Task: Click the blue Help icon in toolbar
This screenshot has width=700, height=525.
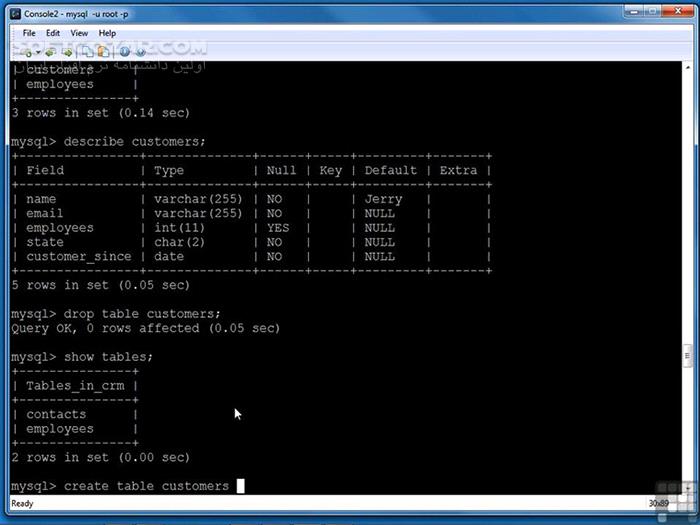Action: 141,52
